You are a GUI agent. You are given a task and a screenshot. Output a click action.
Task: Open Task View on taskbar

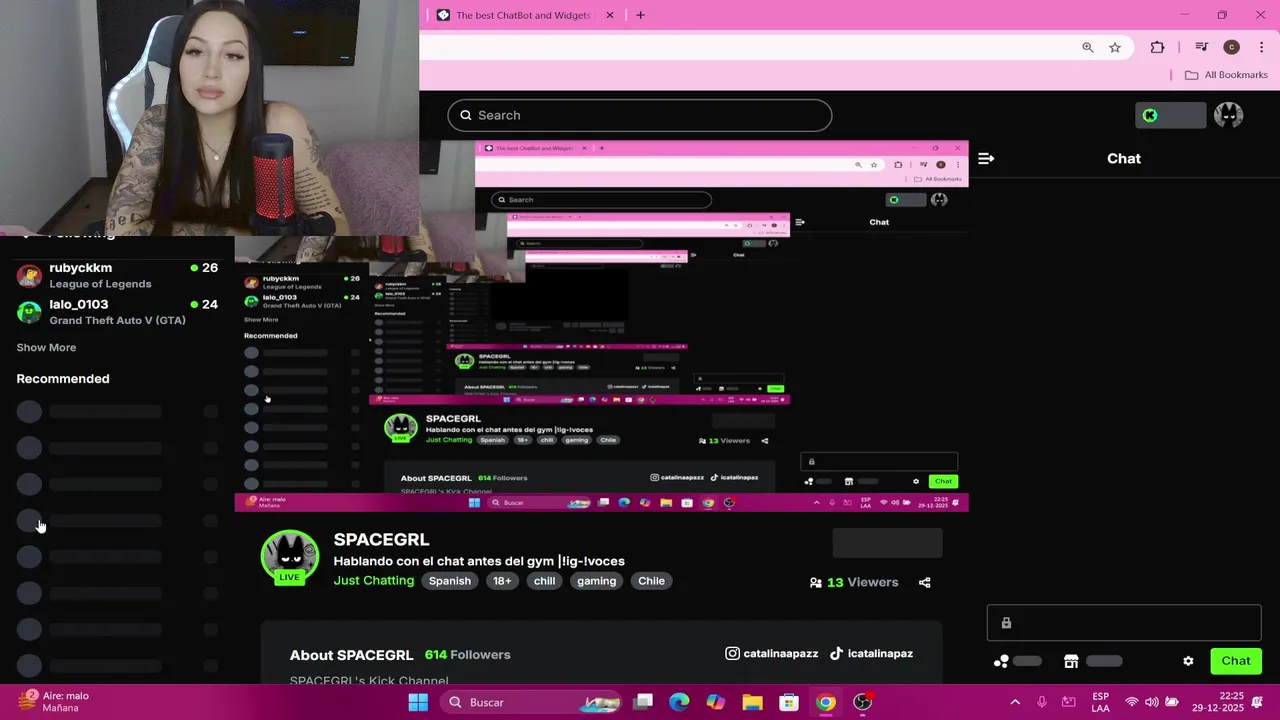(x=643, y=702)
